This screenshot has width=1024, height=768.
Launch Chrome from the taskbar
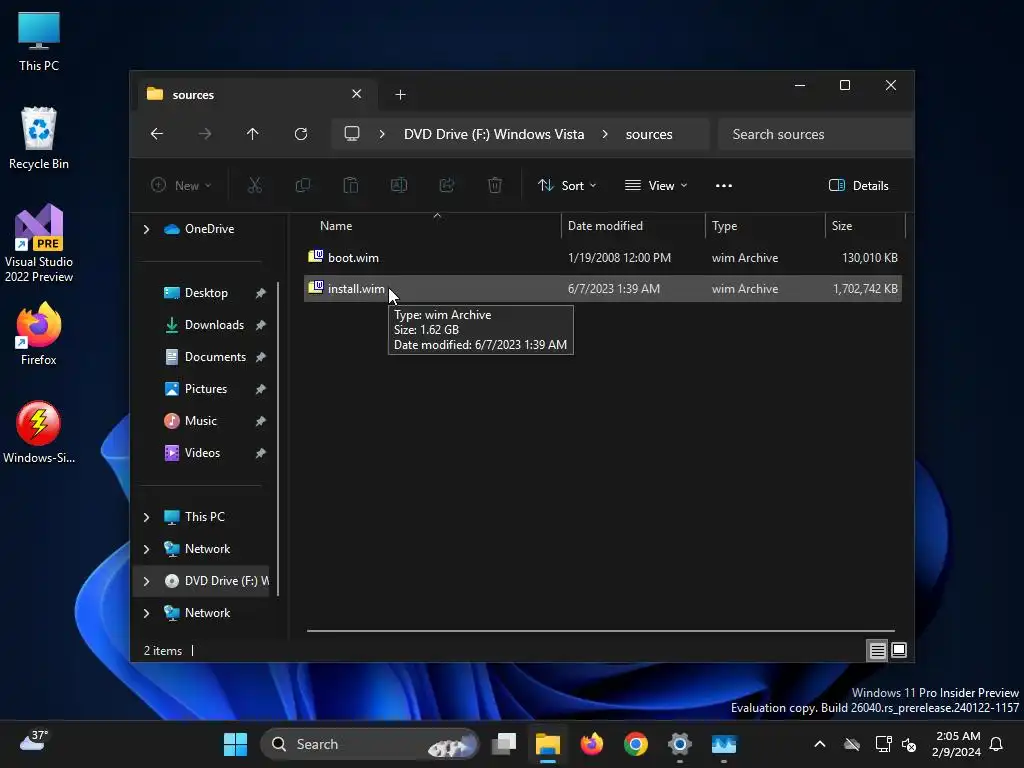coord(635,744)
